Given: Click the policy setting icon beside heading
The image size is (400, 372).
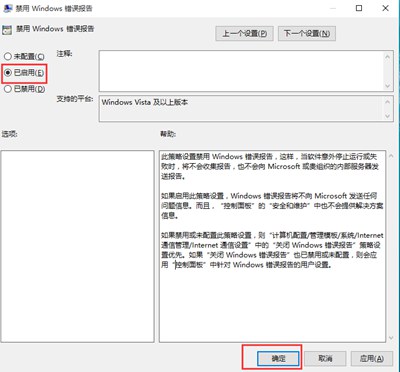Looking at the screenshot, I should coord(7,30).
